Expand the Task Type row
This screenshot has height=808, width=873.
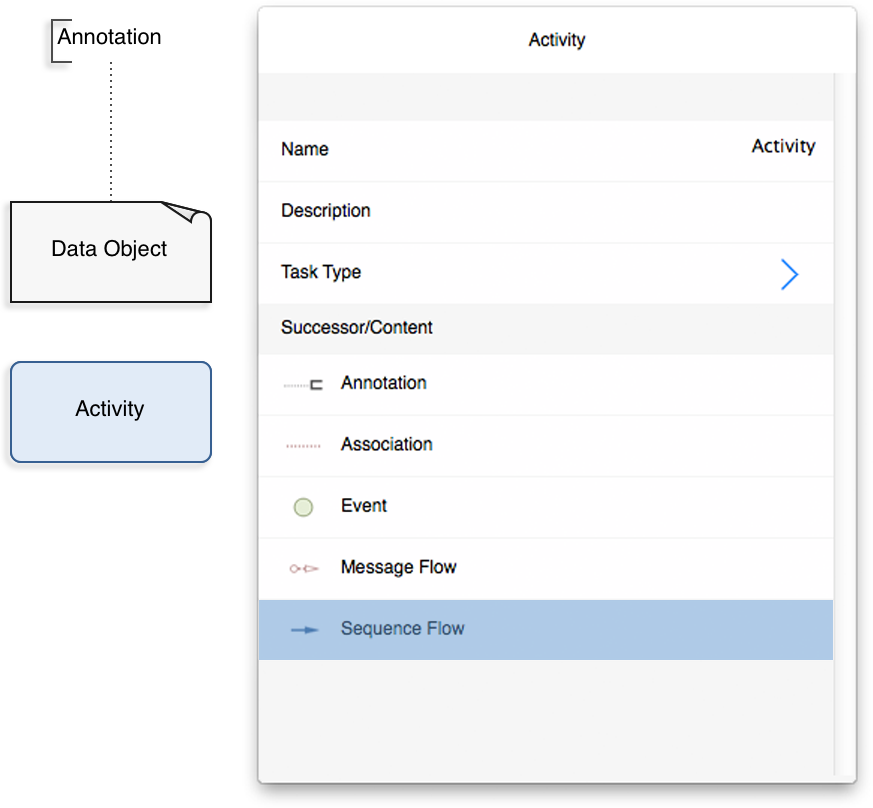[546, 273]
